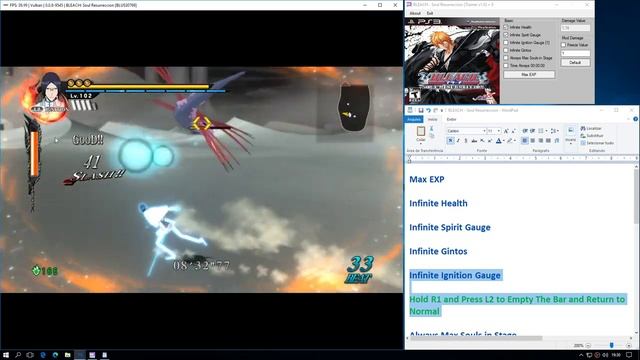Click the Paste (Colar) icon in WordPad

pos(420,131)
